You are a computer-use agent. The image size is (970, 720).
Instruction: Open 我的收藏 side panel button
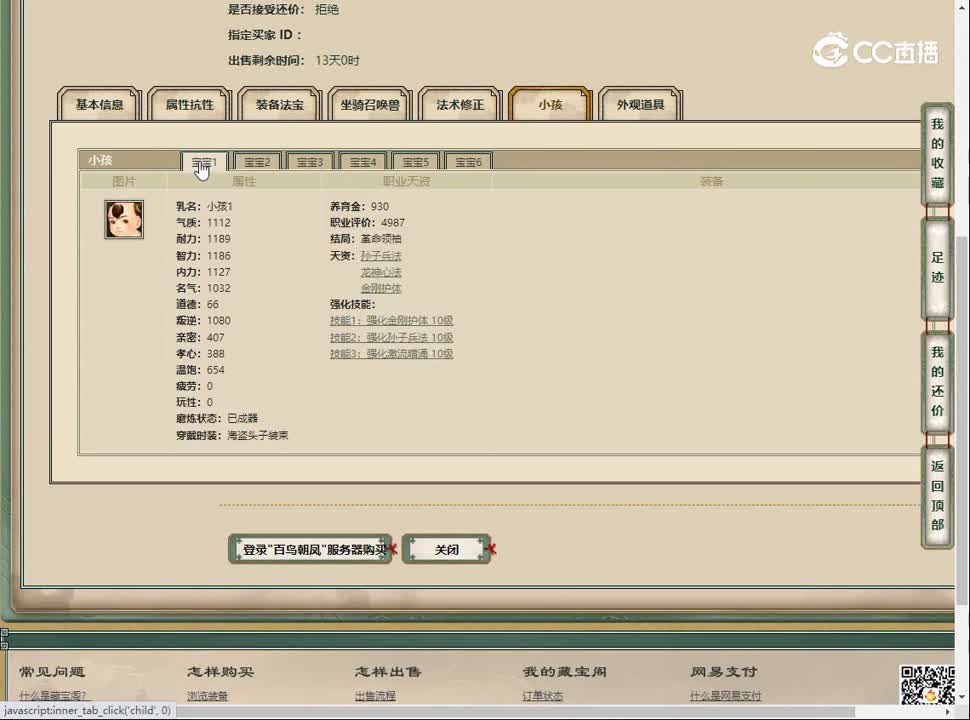pyautogui.click(x=937, y=153)
